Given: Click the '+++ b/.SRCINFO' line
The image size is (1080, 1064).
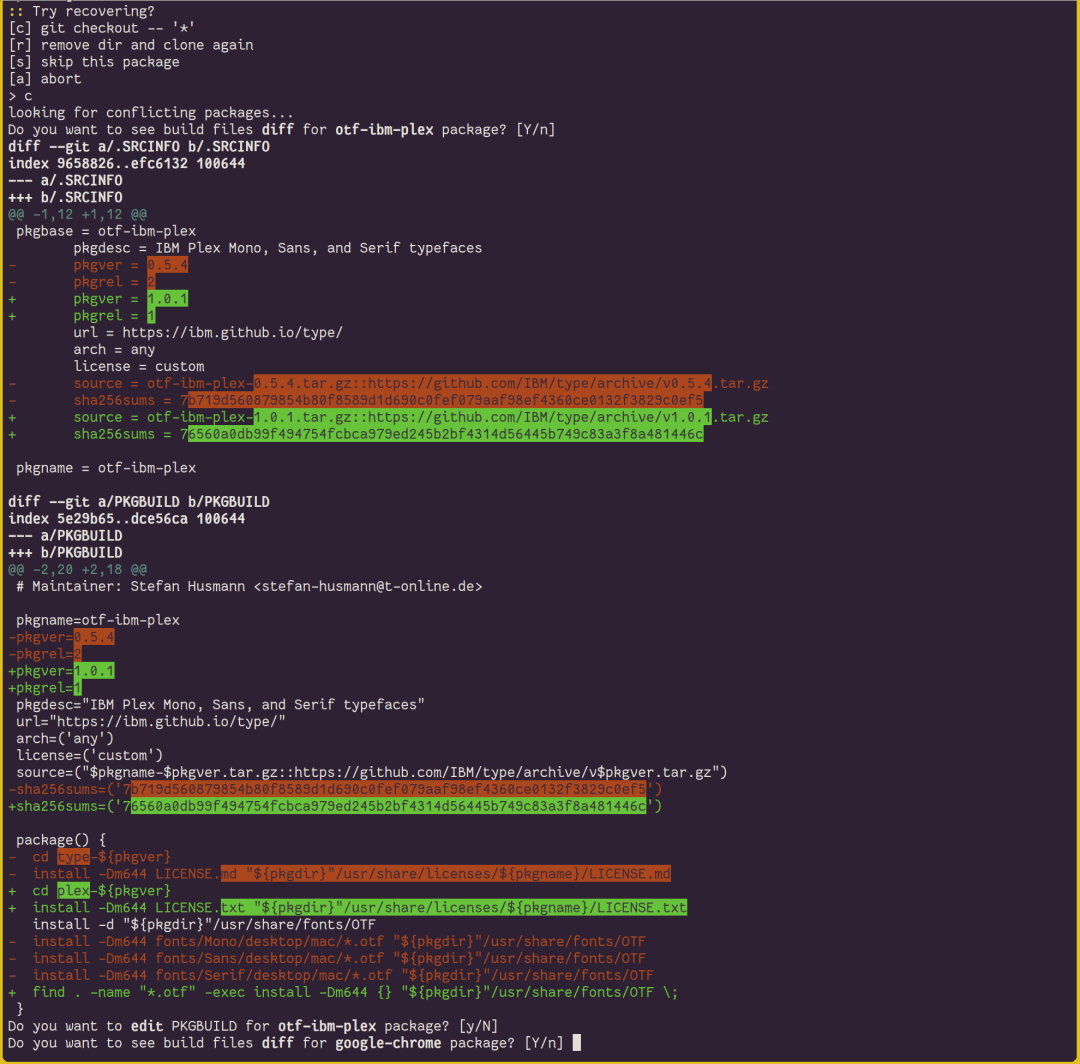Looking at the screenshot, I should click(65, 198).
